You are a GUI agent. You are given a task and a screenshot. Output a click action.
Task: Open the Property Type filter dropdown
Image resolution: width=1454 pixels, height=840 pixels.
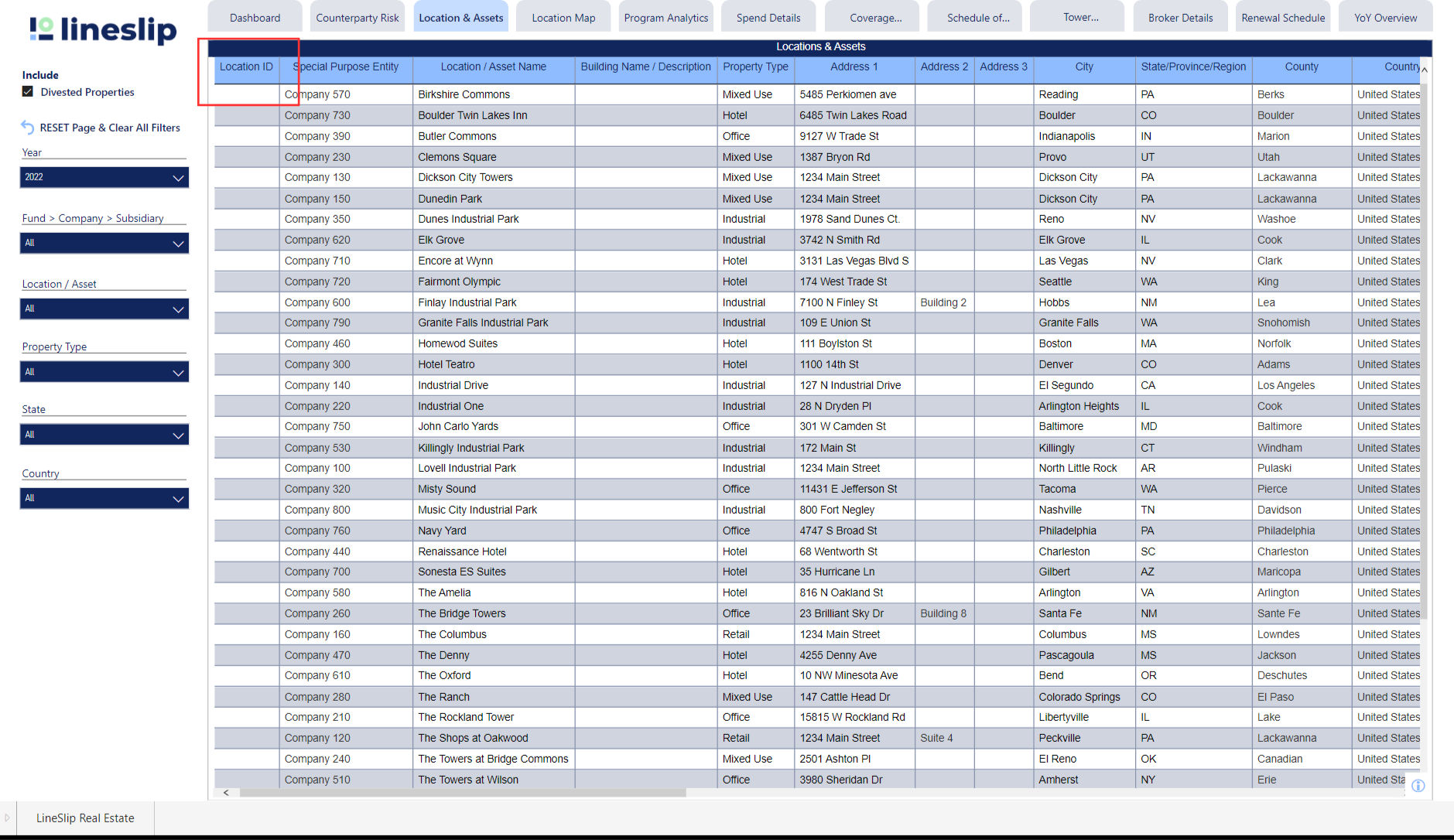104,372
